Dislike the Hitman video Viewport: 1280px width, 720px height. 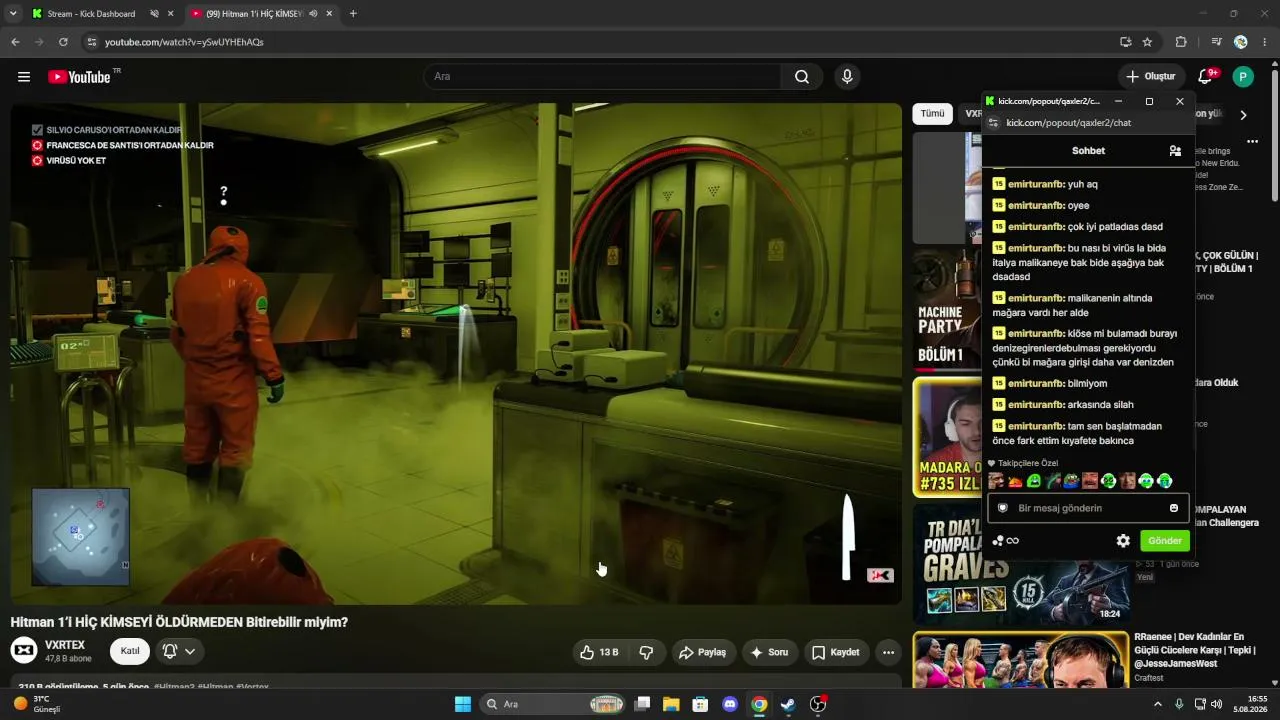[x=646, y=652]
